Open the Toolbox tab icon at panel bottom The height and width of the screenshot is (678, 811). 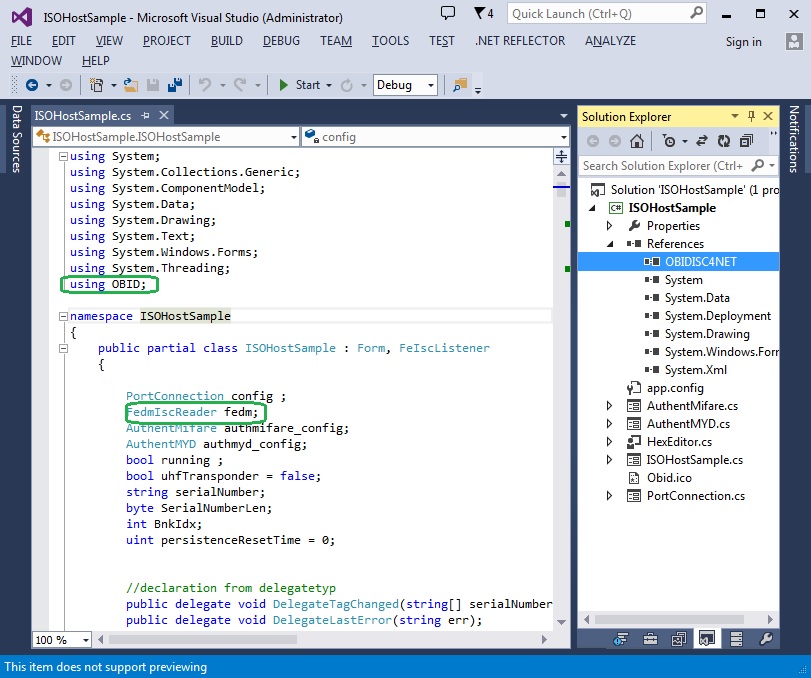tap(649, 639)
